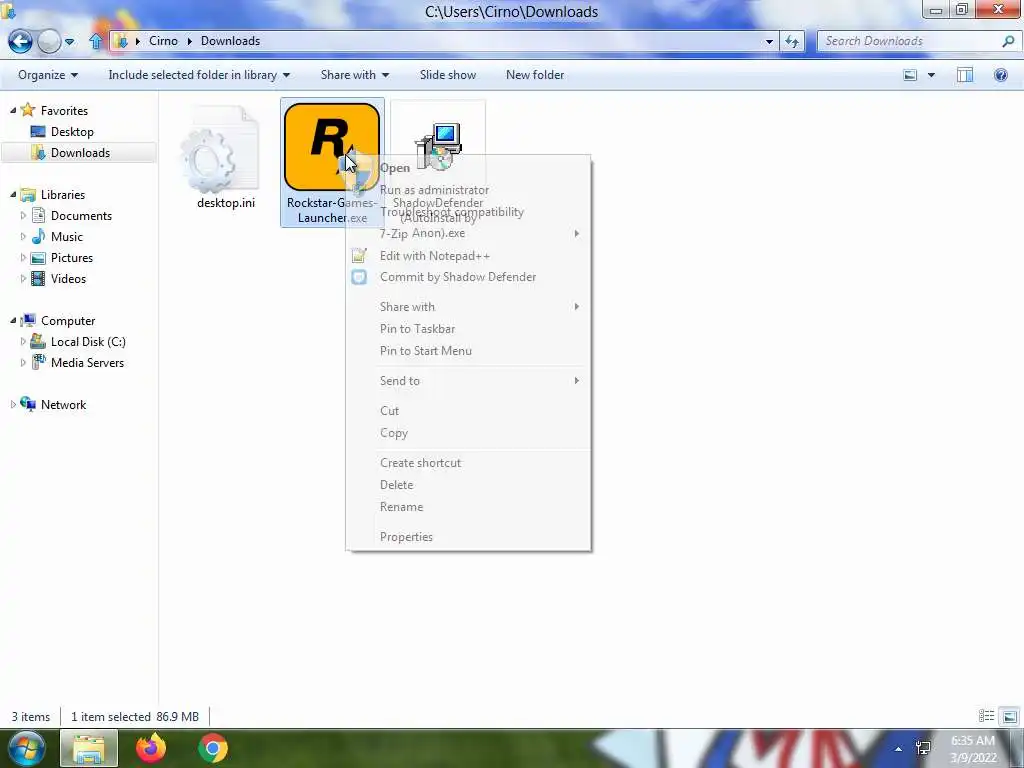Expand the Local Disk (C:) node

[x=23, y=341]
